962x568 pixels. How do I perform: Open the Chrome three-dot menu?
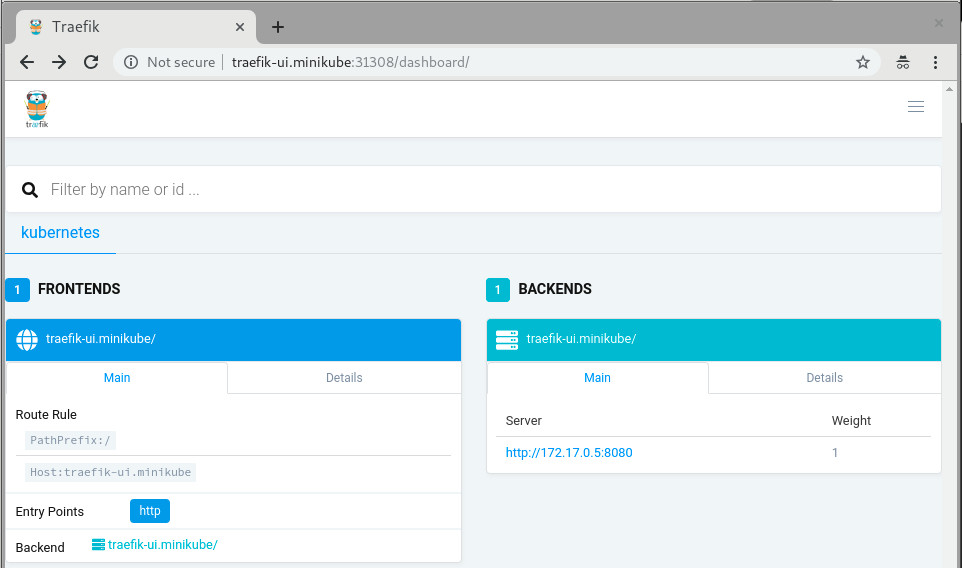coord(935,62)
